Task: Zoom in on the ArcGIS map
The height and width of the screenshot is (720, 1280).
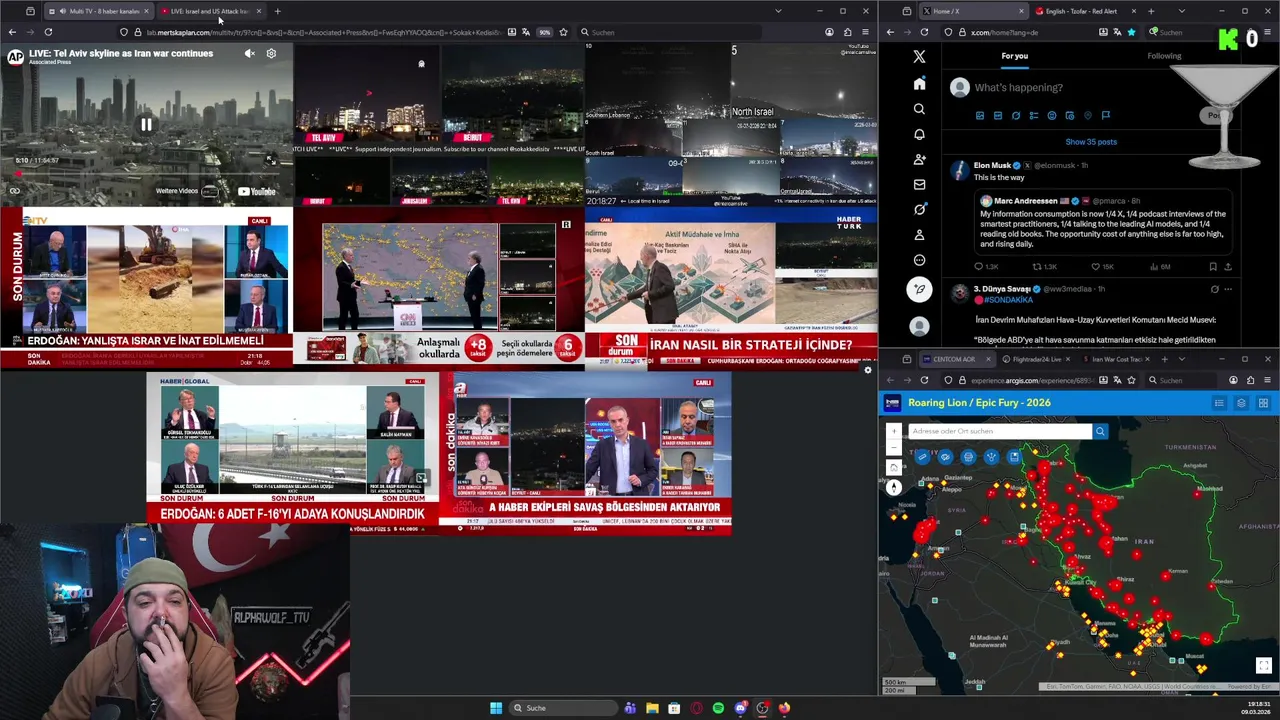Action: click(x=894, y=432)
